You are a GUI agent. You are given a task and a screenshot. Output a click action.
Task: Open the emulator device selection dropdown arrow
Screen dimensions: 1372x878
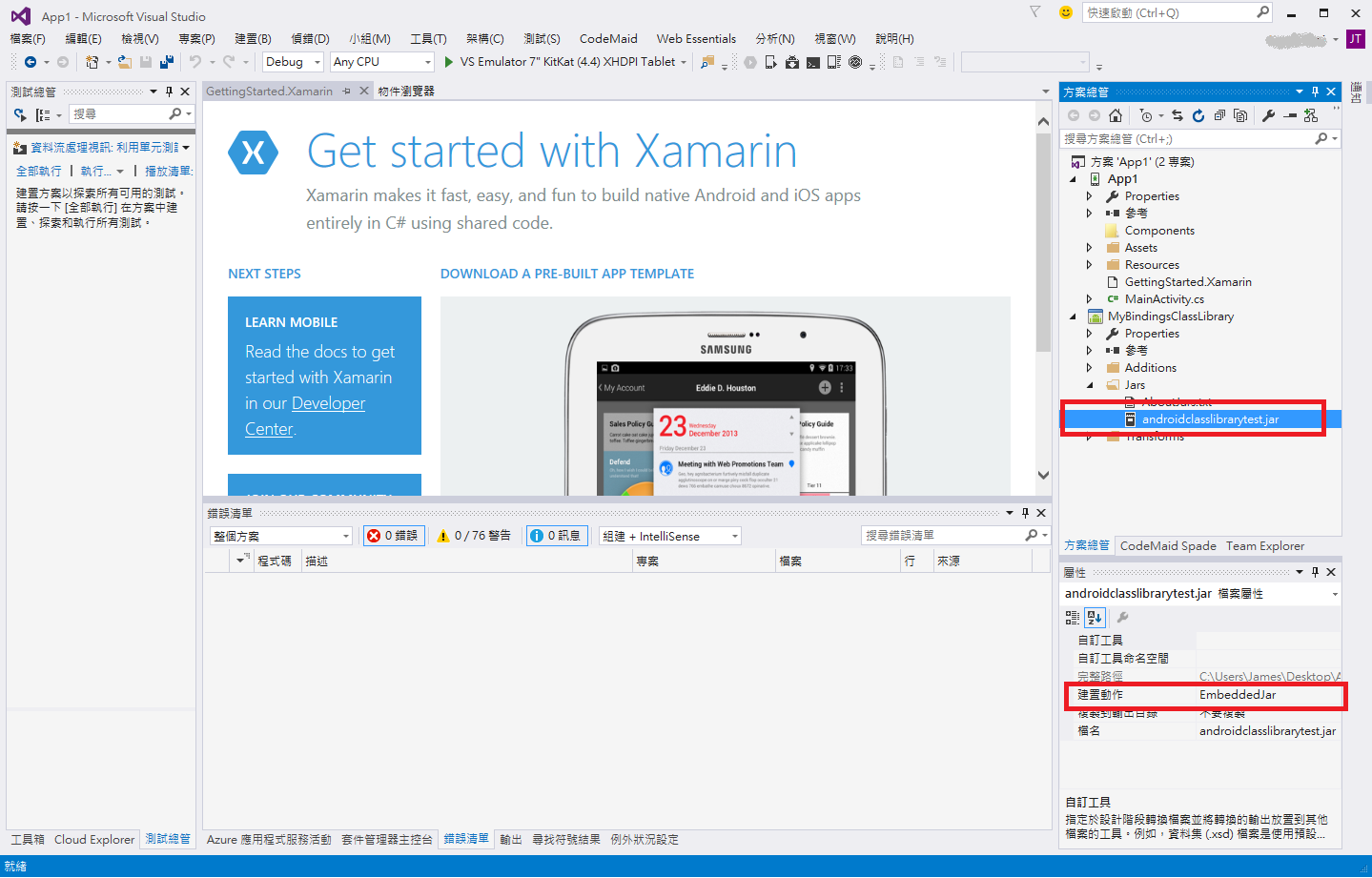[x=684, y=62]
